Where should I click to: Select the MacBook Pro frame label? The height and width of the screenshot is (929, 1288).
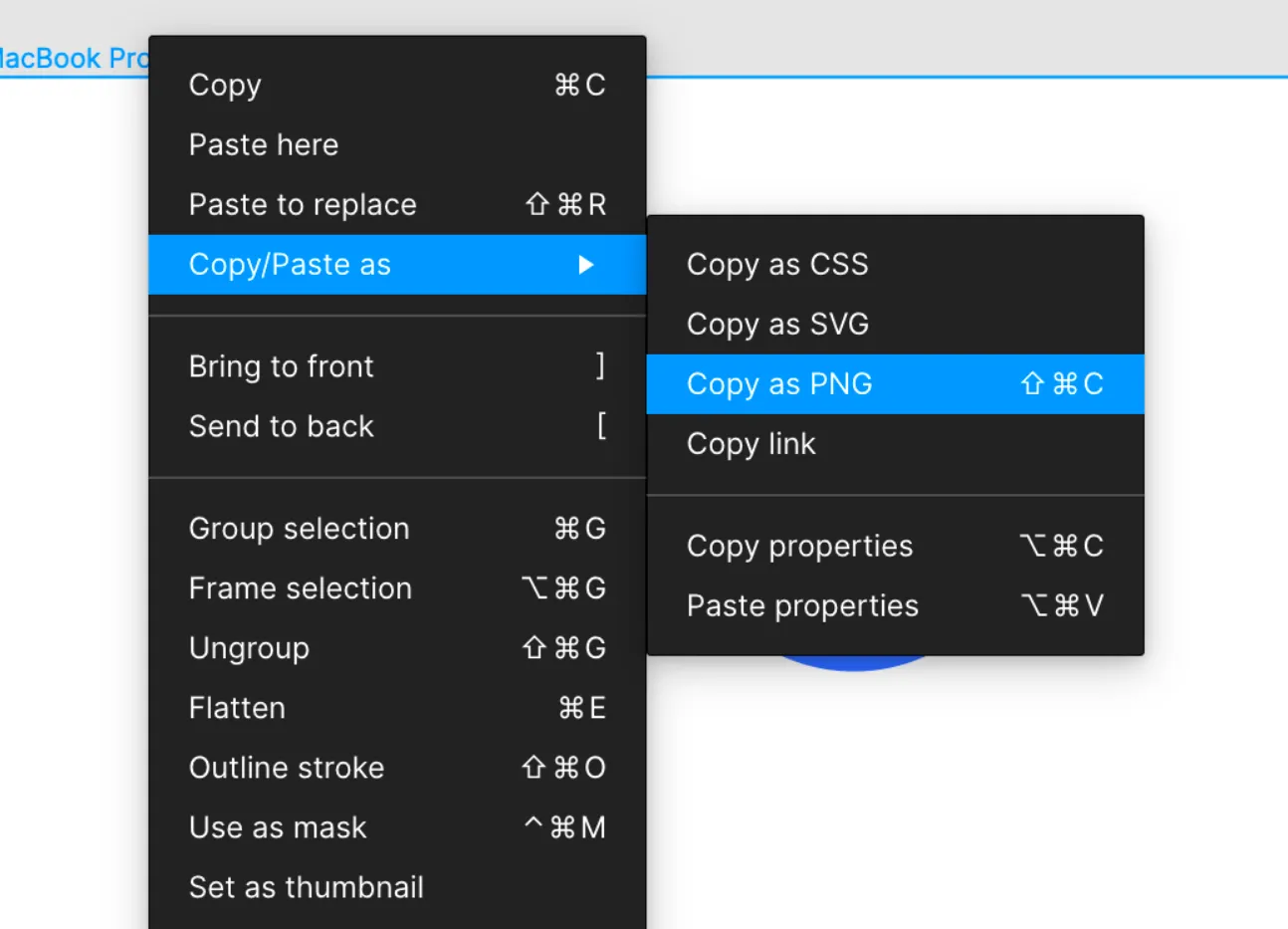point(74,58)
